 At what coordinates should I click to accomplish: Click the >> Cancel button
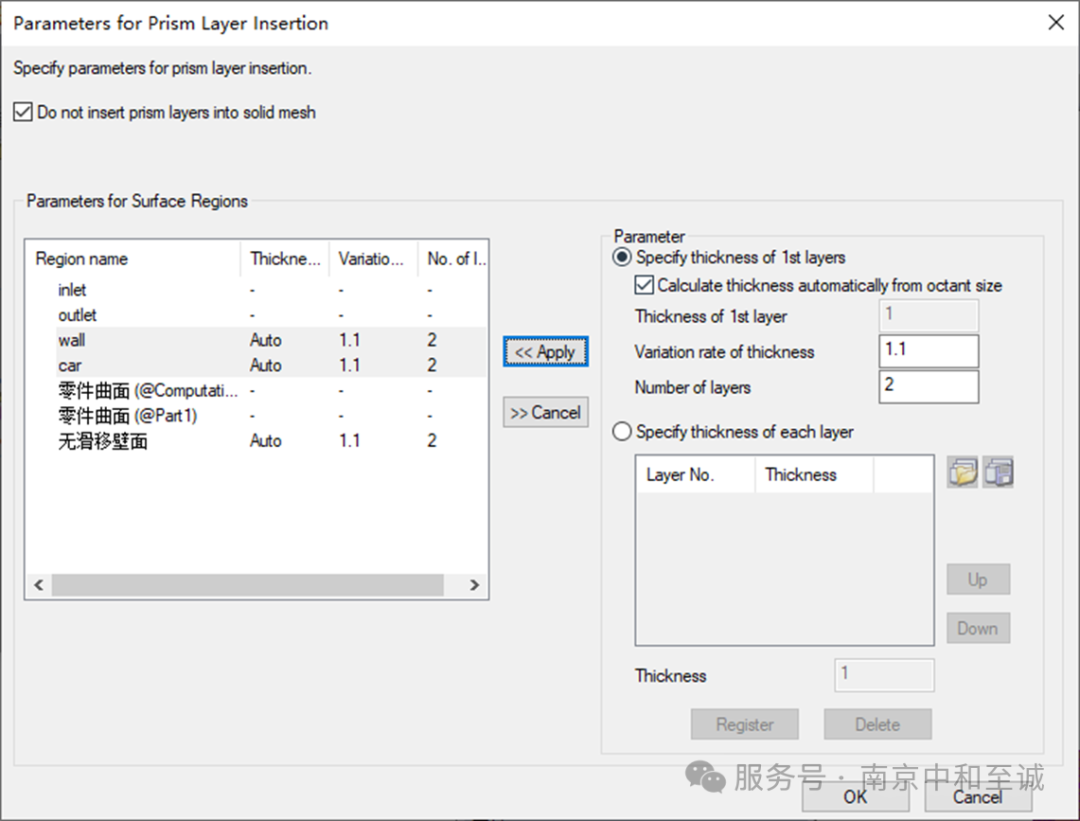(x=546, y=413)
